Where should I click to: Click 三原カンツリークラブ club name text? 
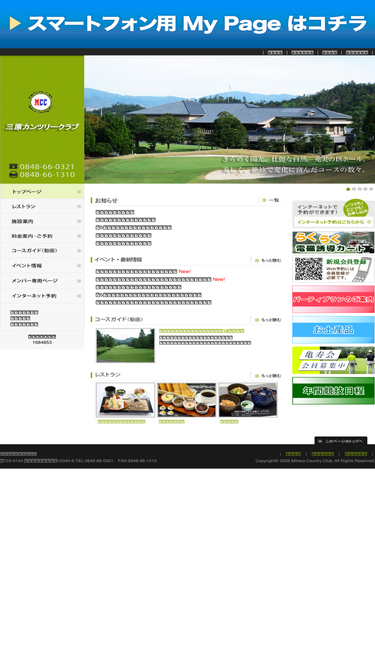pos(42,127)
